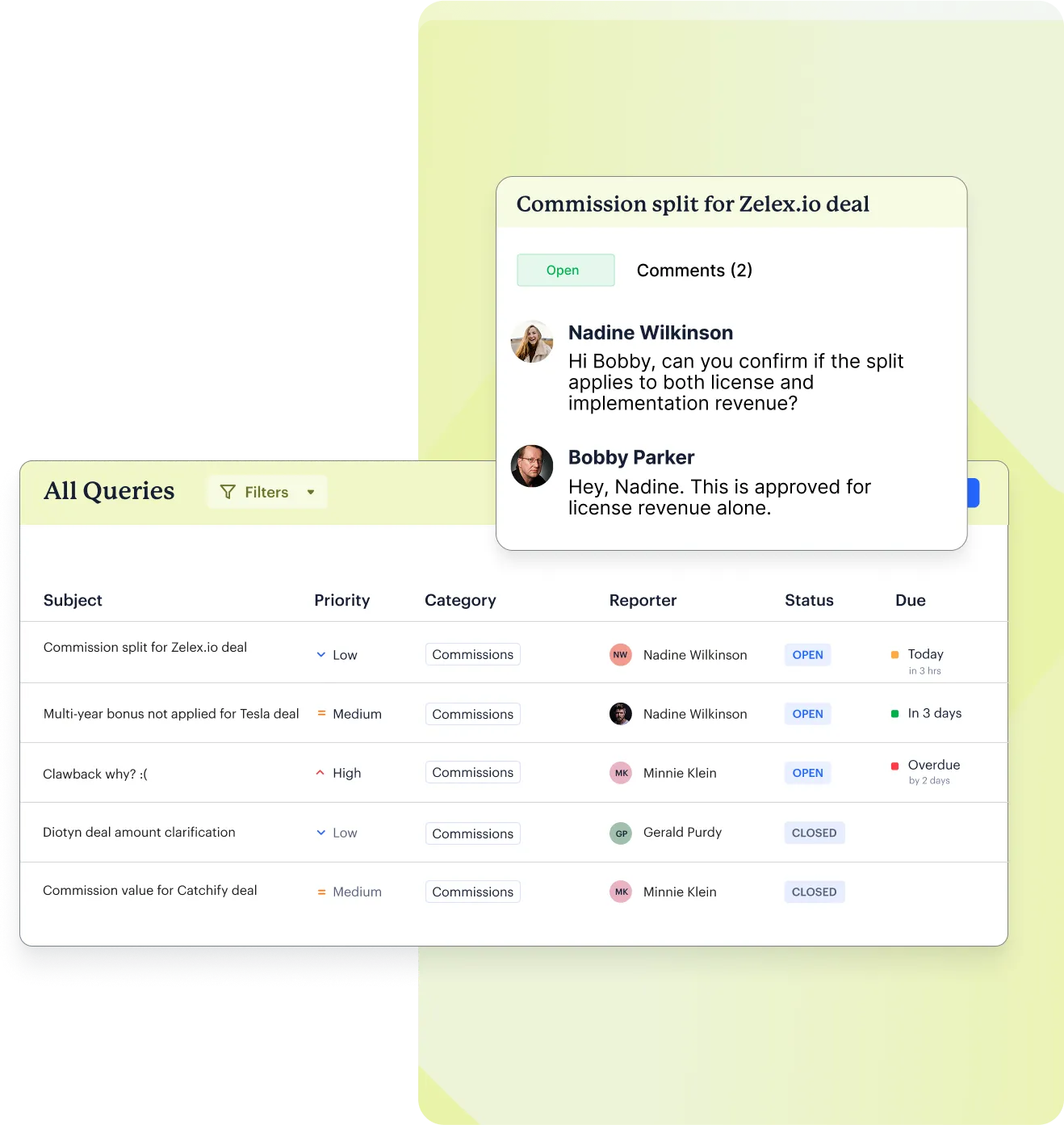Click OPEN status badge in Clawback row
Viewport: 1064px width, 1125px height.
click(x=807, y=773)
